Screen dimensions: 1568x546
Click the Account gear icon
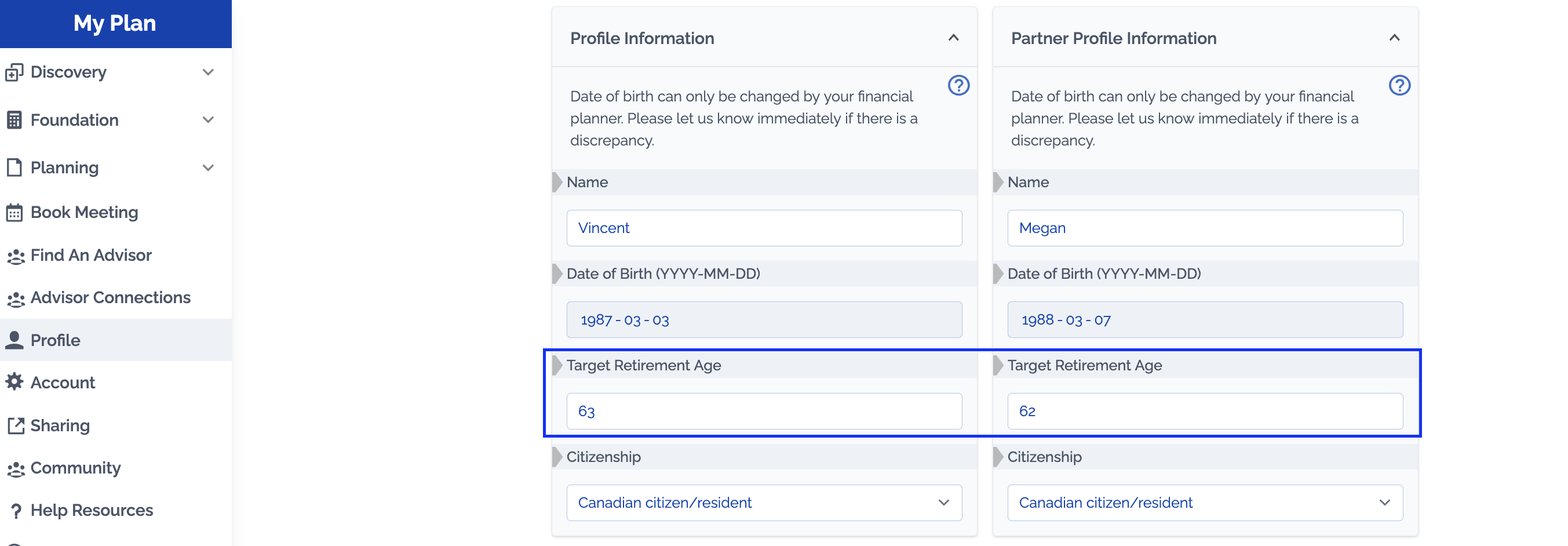coord(14,383)
